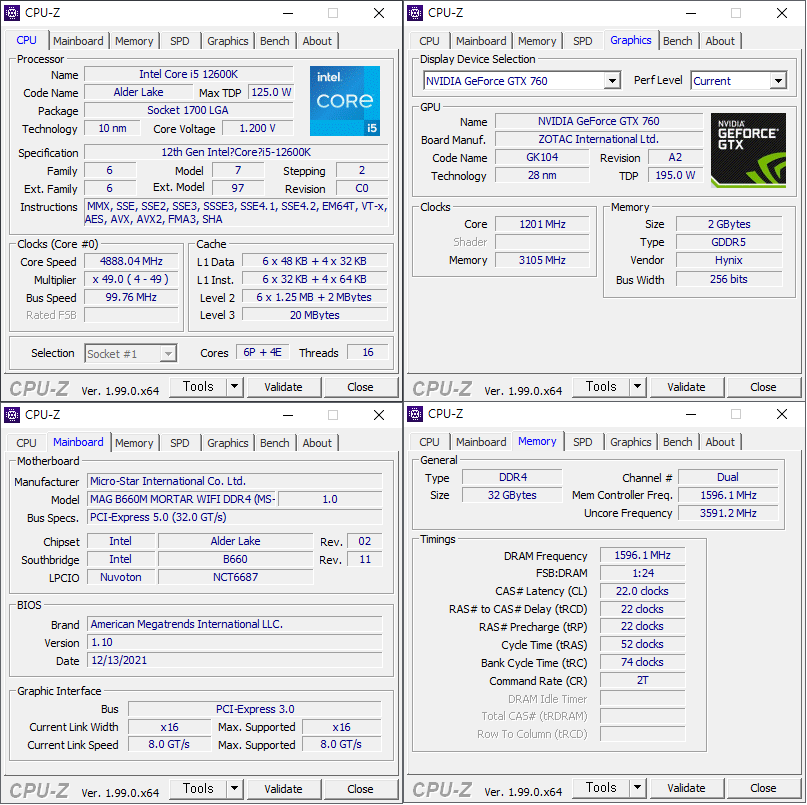Click CPU-Z app icon in Graphics window title bar
This screenshot has height=805, width=807.
pos(415,13)
